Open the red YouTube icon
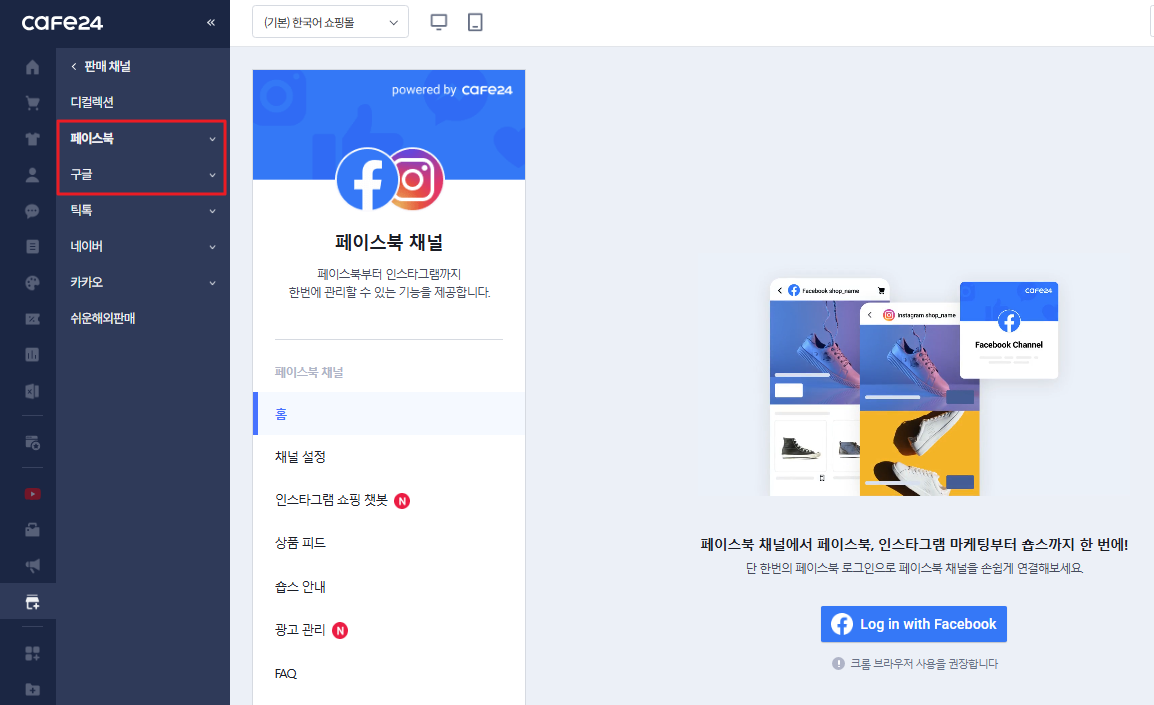 tap(32, 494)
